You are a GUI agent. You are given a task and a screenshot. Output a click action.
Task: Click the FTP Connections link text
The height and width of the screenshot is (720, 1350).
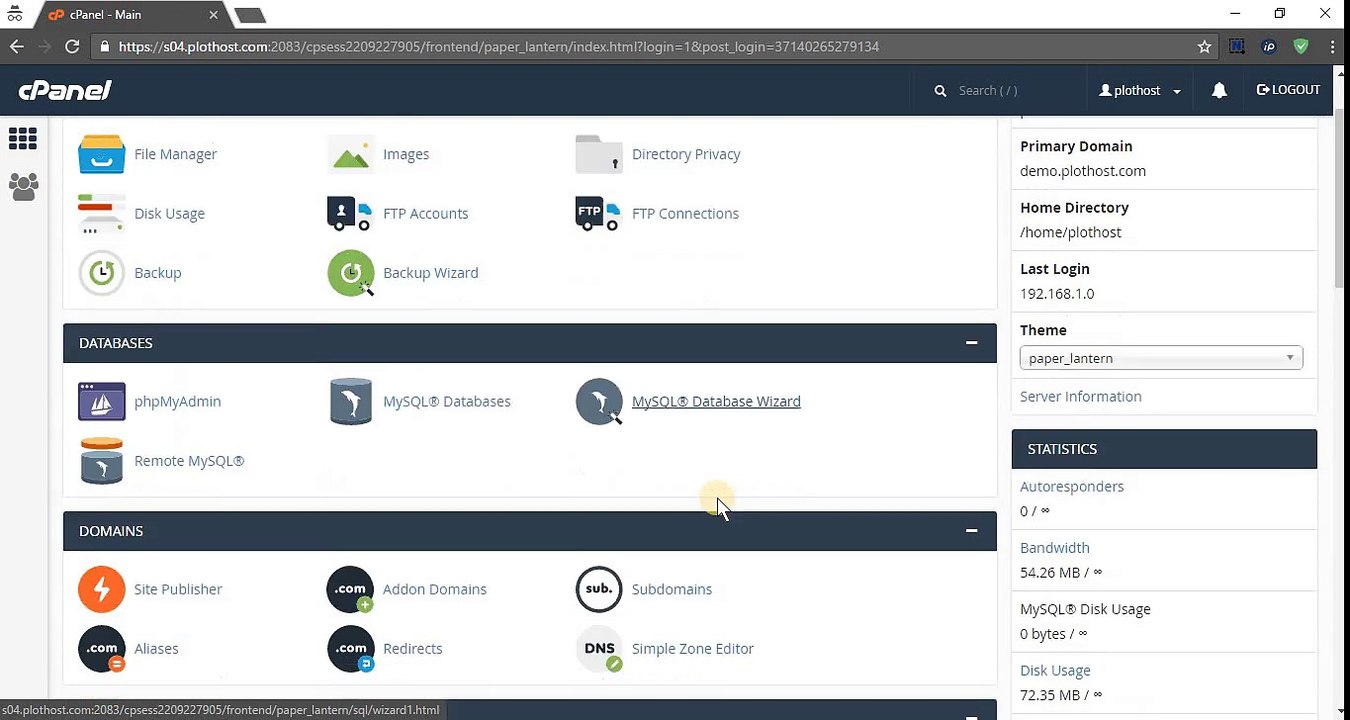(x=685, y=213)
